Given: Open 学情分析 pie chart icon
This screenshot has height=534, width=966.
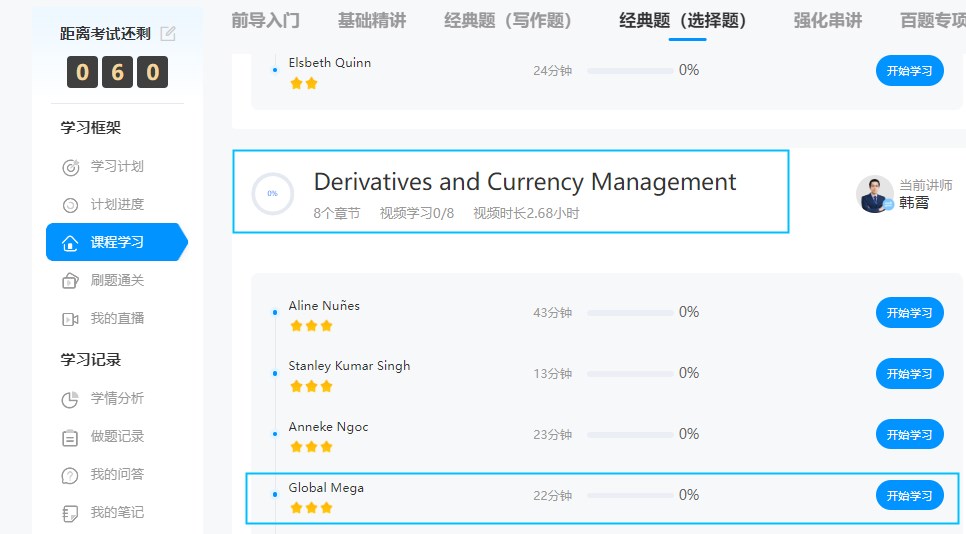Looking at the screenshot, I should [x=70, y=399].
